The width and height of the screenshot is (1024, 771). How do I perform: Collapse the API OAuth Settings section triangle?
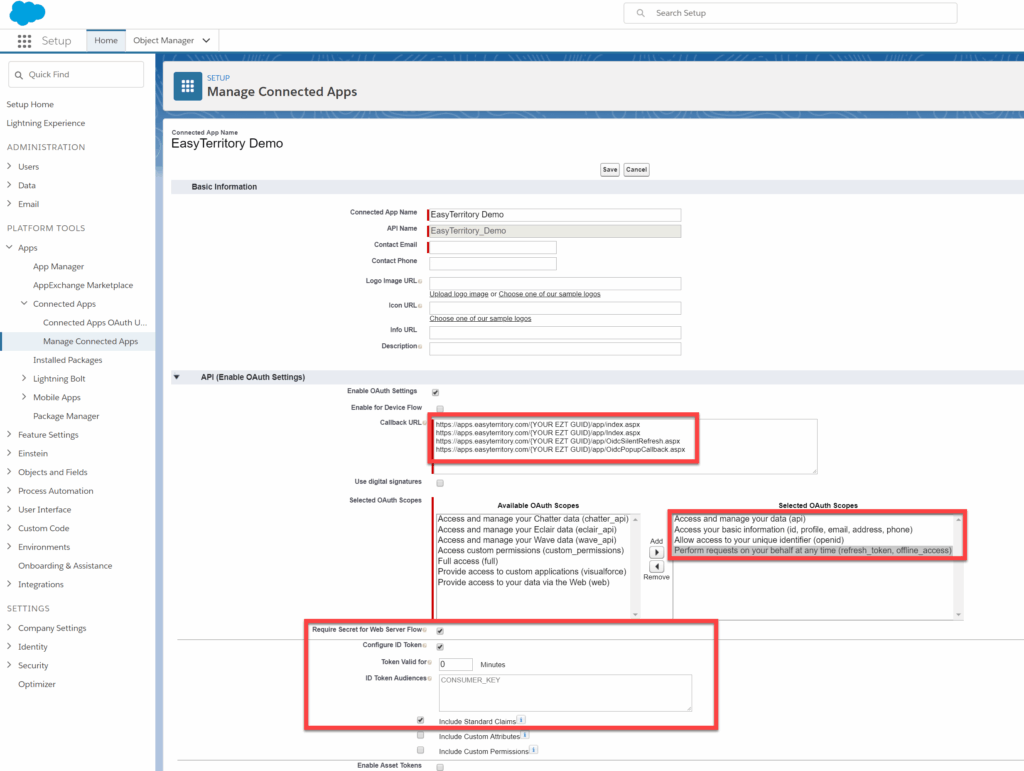pyautogui.click(x=176, y=378)
